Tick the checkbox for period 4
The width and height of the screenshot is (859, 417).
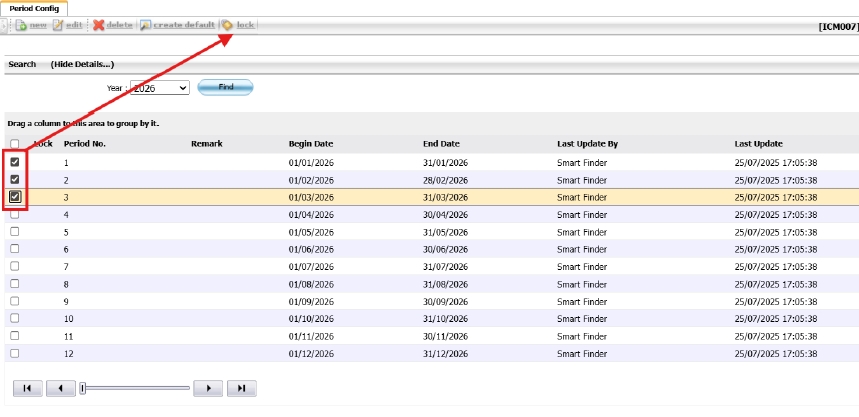[15, 215]
